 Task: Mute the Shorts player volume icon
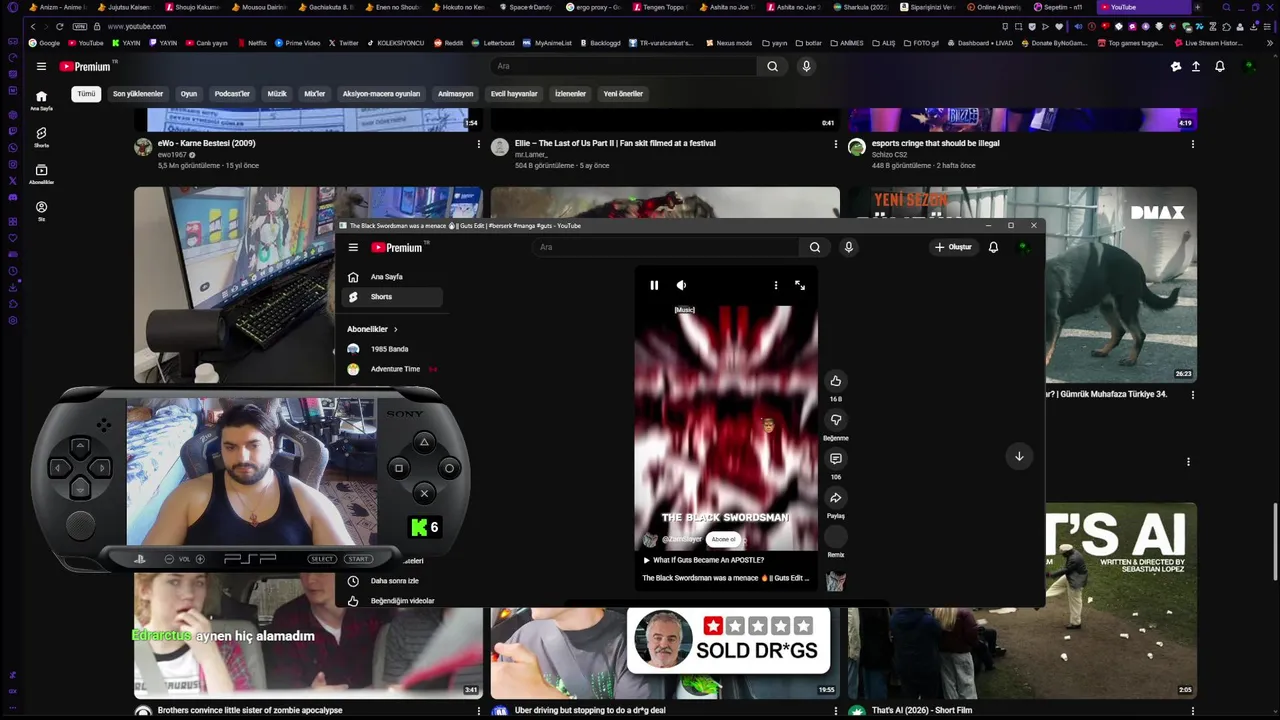[681, 285]
